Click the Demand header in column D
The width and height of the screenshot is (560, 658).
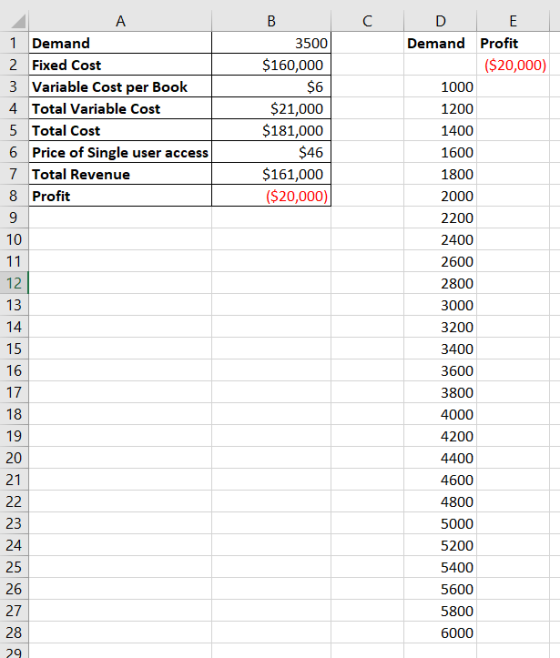(x=440, y=43)
